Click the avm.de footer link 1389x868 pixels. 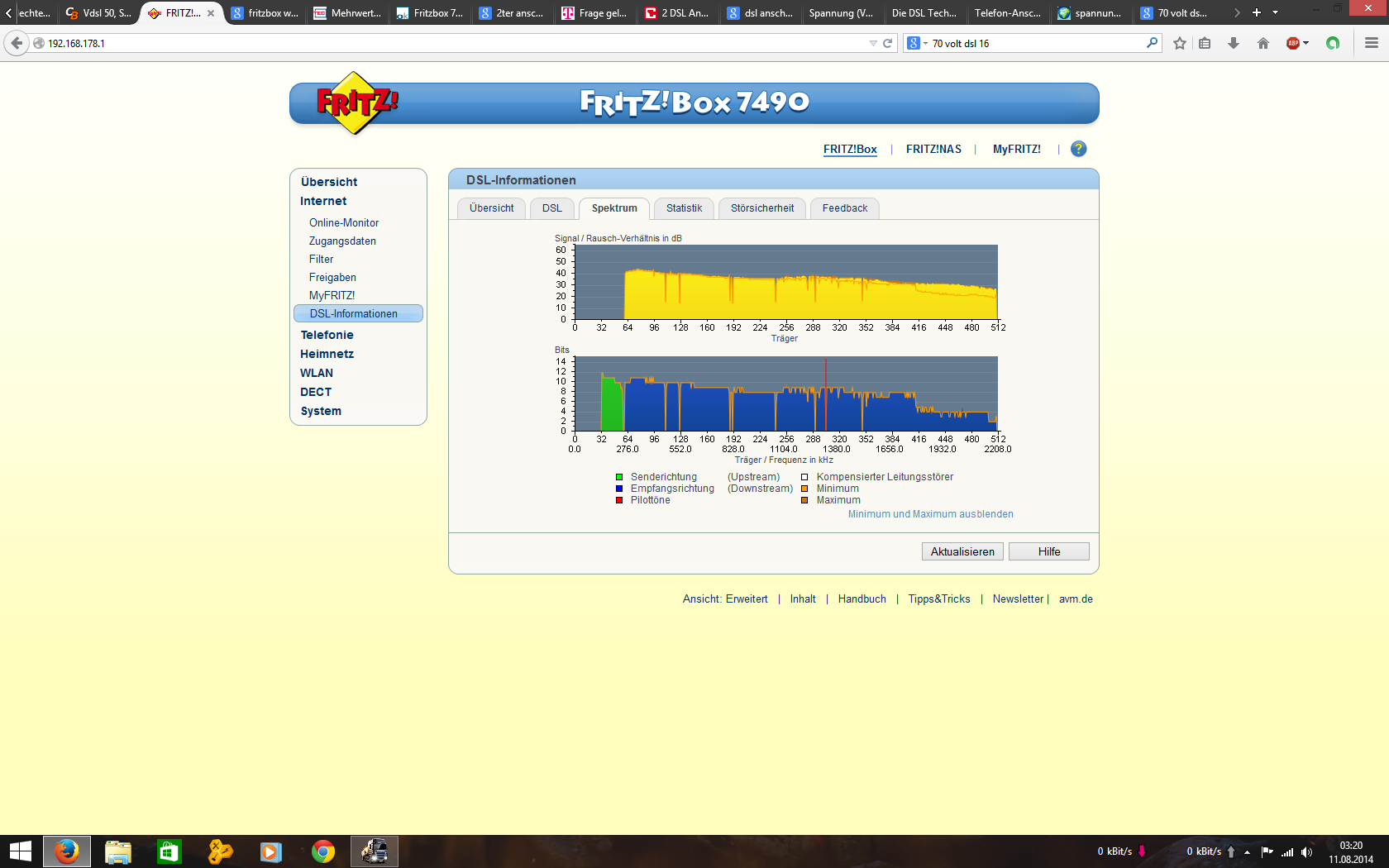pos(1076,599)
